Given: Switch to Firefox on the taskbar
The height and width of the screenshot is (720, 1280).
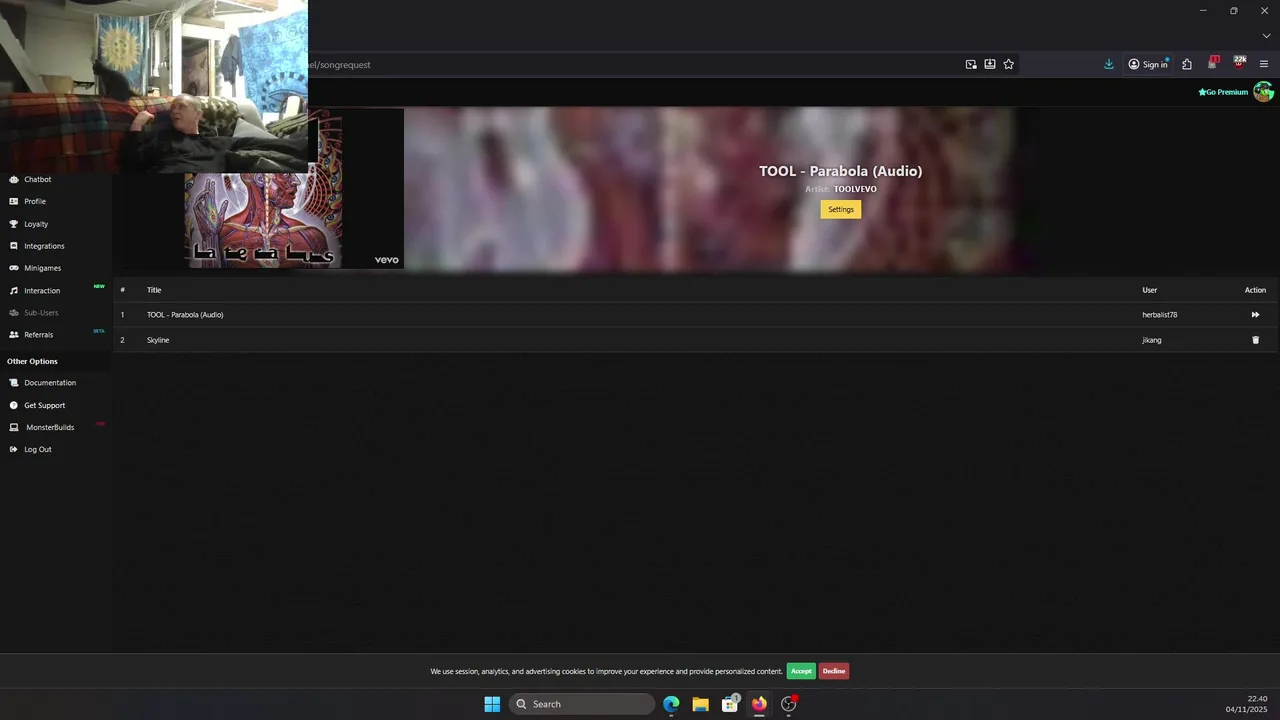Looking at the screenshot, I should click(x=759, y=704).
